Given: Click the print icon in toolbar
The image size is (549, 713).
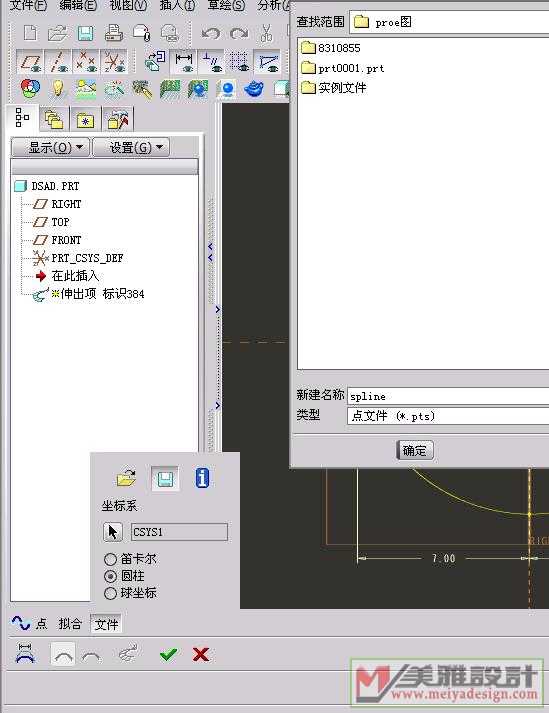Looking at the screenshot, I should pyautogui.click(x=114, y=33).
